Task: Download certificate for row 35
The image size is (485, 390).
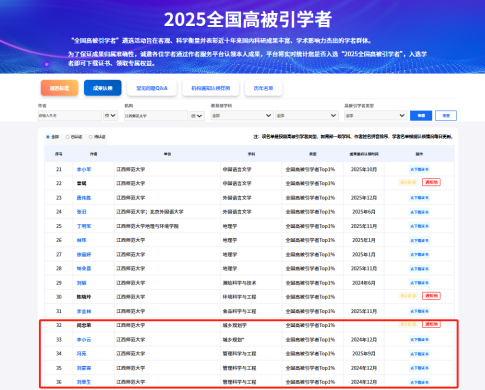Action: pyautogui.click(x=419, y=368)
